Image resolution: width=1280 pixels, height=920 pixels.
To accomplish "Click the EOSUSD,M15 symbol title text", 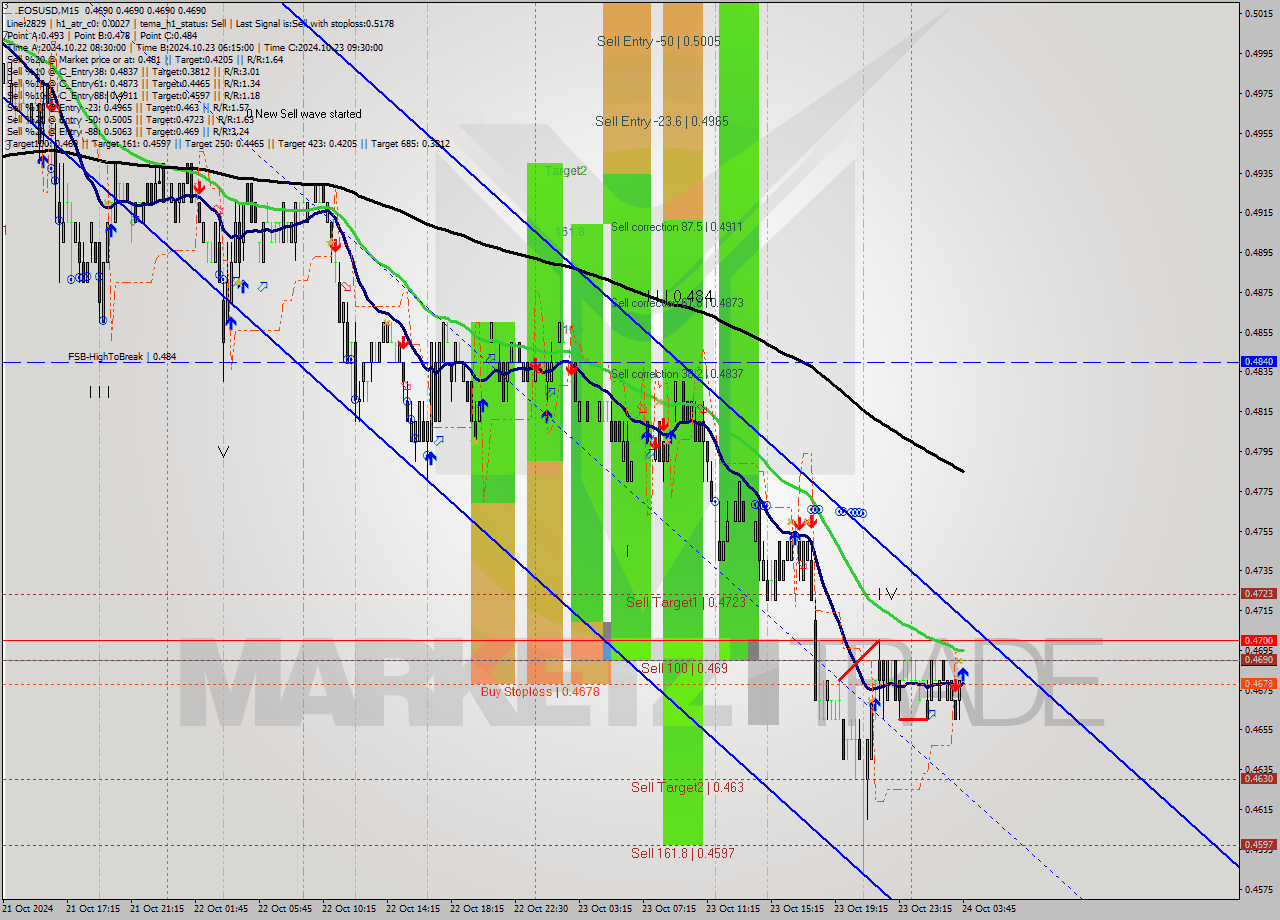I will [x=48, y=10].
